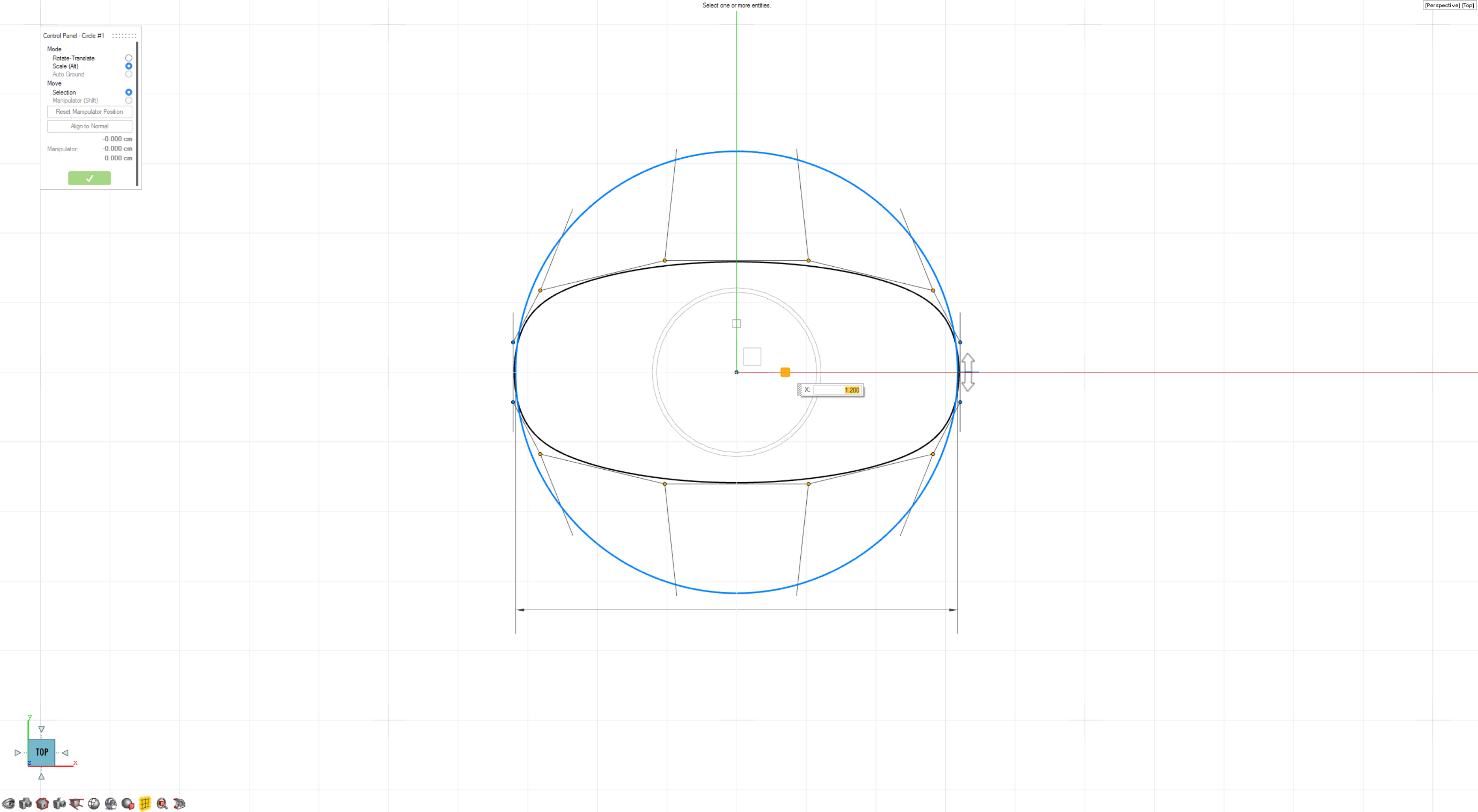Click the down arrow above TOP cube
This screenshot has height=812, width=1478.
(x=41, y=730)
